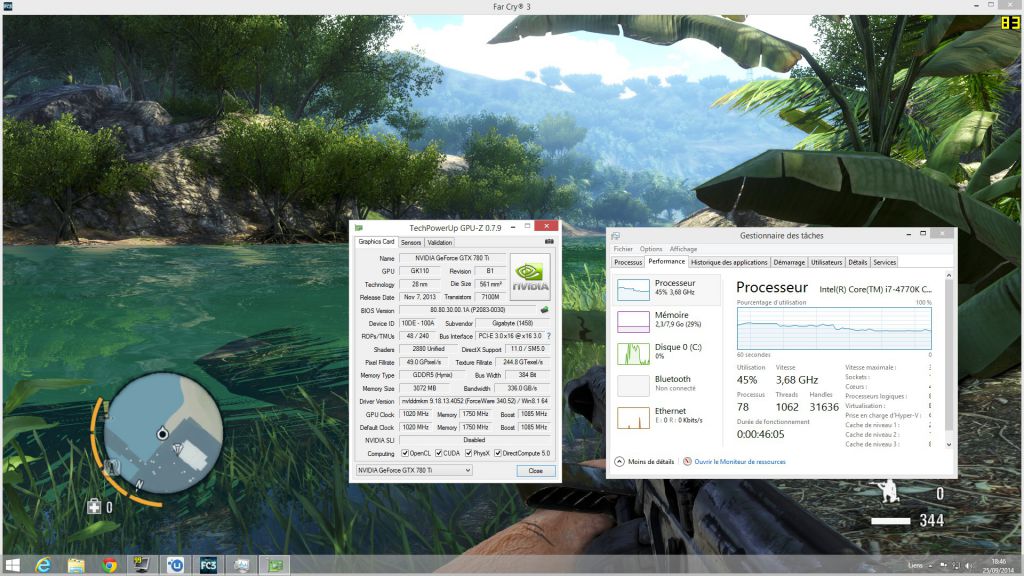Click the NVIDIA SLI Disabled field
Screen dimensions: 1024x576
coord(474,440)
